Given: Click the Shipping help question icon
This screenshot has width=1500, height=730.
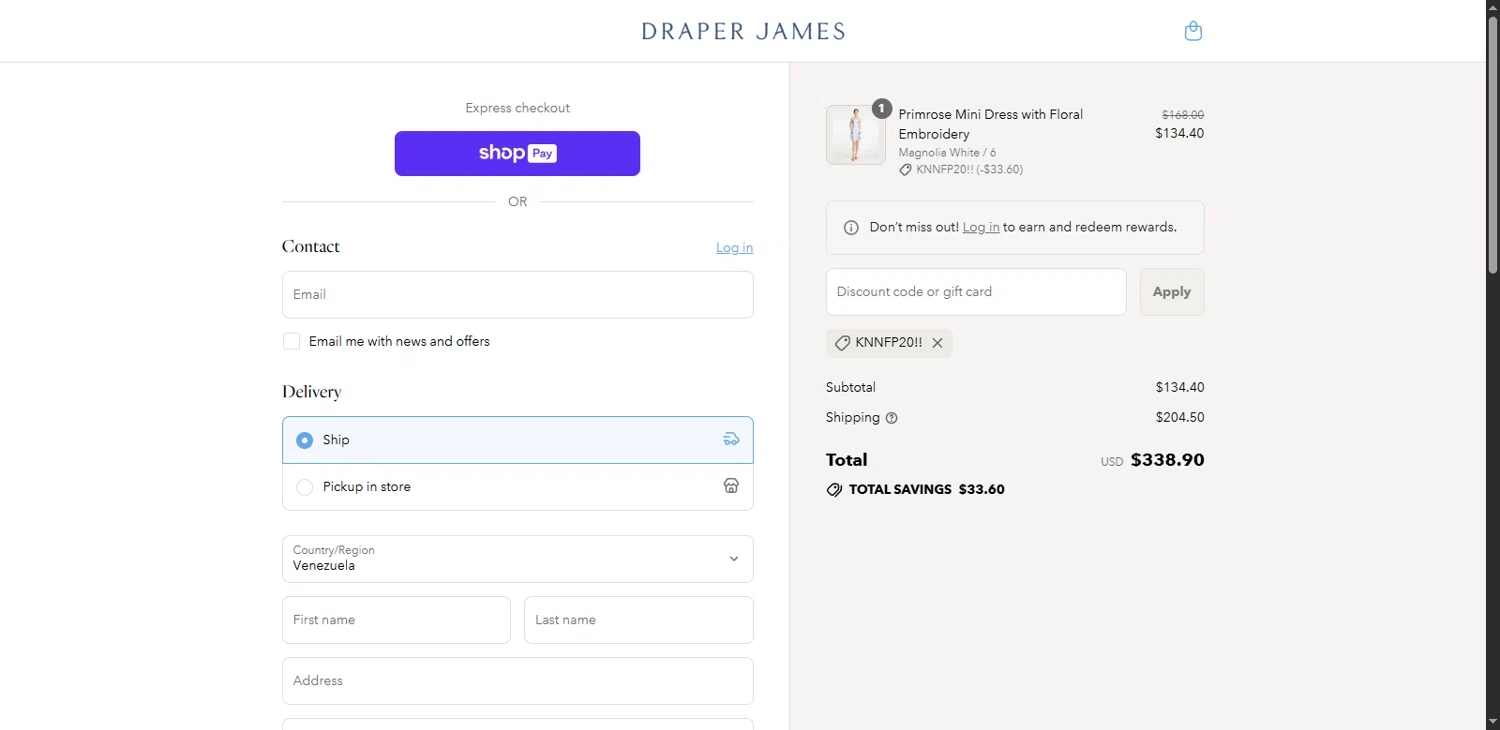Looking at the screenshot, I should tap(892, 418).
